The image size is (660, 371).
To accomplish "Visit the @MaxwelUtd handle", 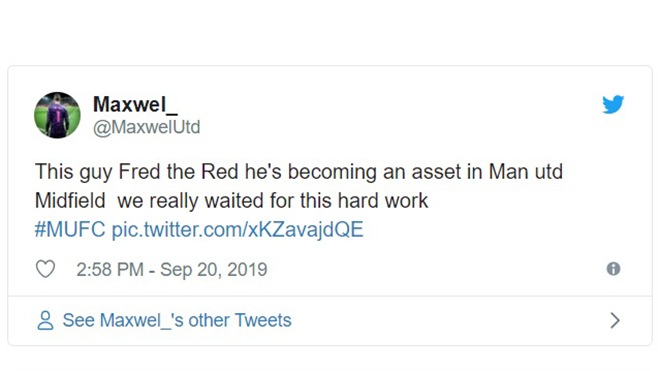I will coord(146,127).
